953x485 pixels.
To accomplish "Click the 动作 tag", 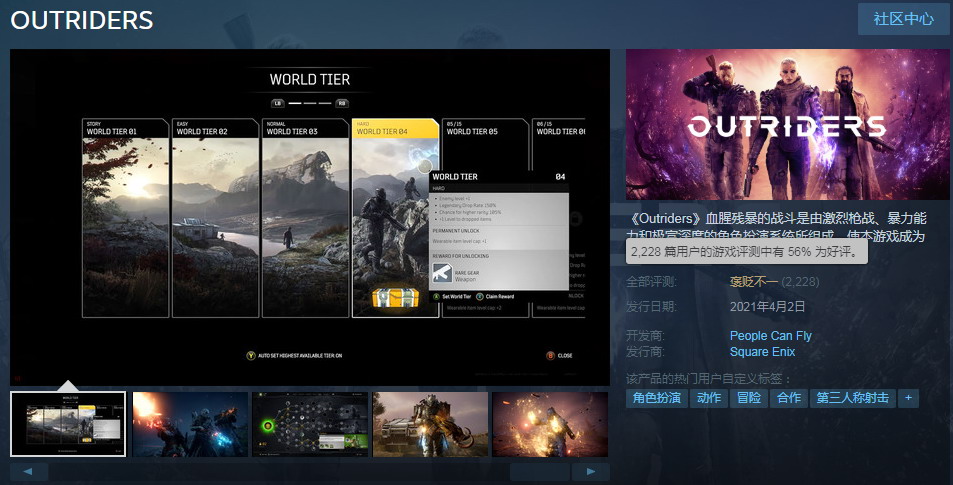I will 709,398.
